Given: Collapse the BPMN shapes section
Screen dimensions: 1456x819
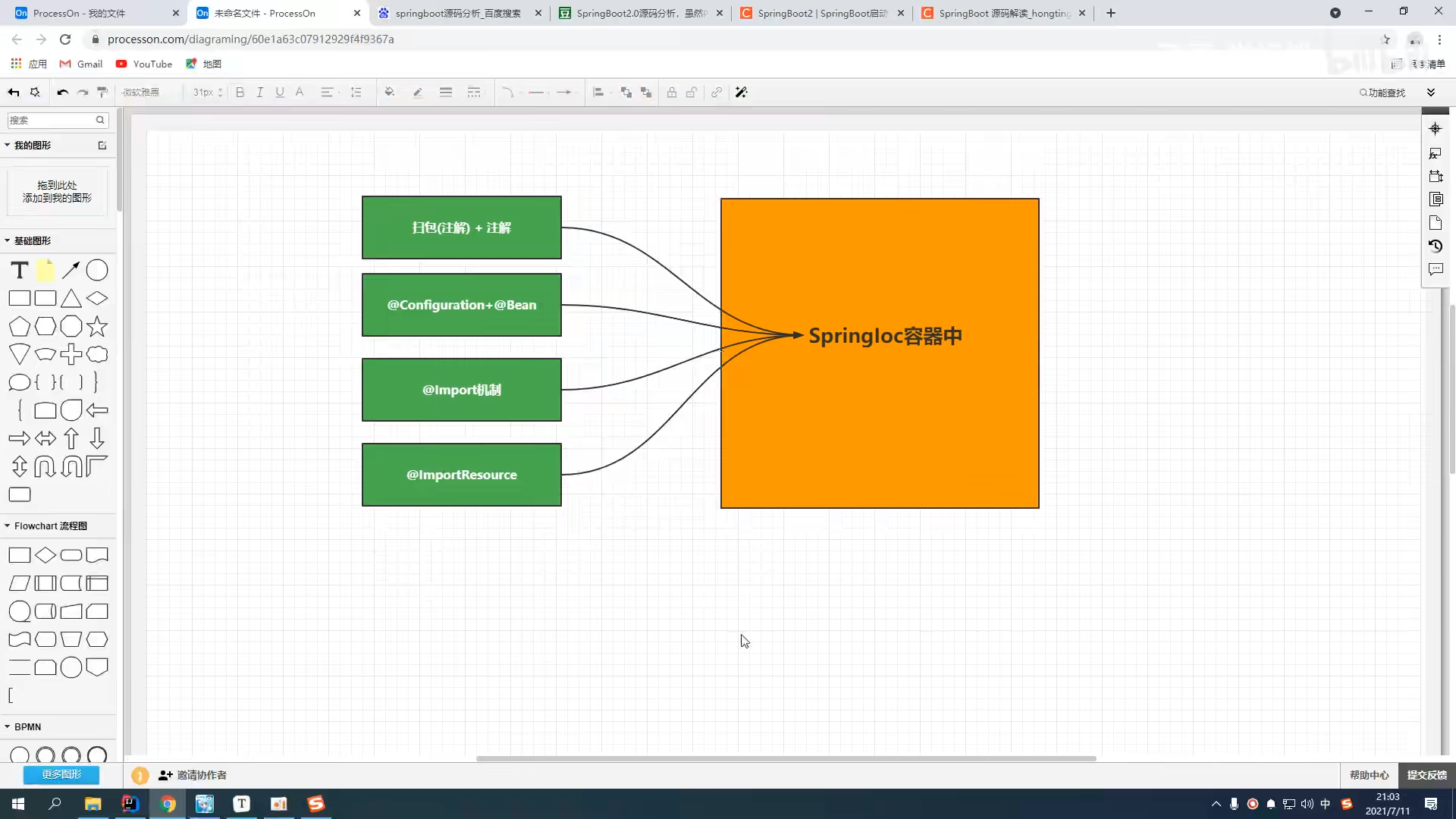Looking at the screenshot, I should click(x=7, y=726).
